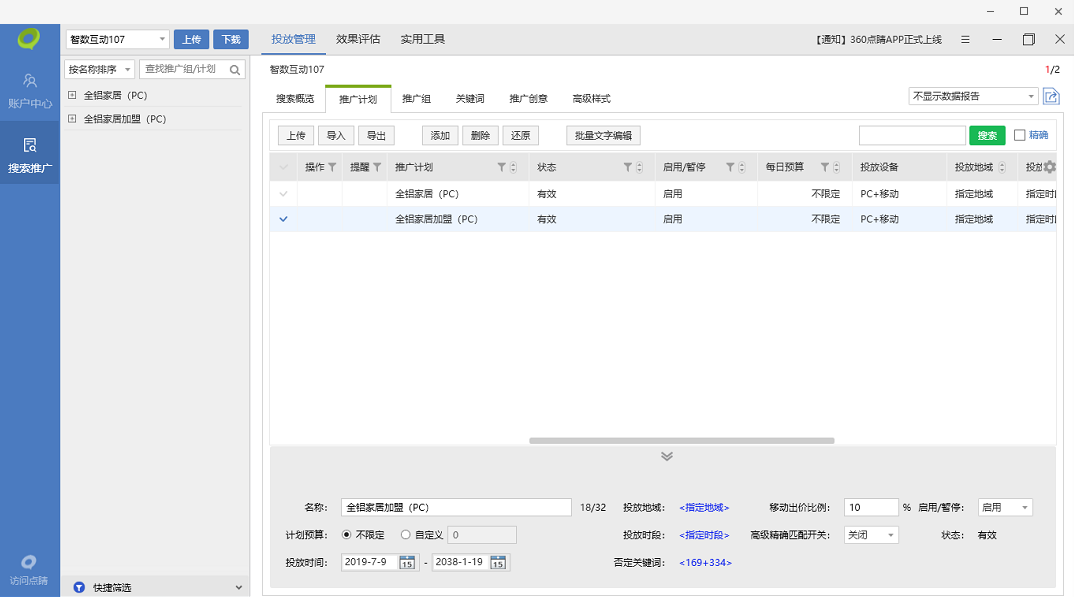This screenshot has width=1074, height=597.
Task: Open table column settings gear
Action: pyautogui.click(x=1049, y=167)
